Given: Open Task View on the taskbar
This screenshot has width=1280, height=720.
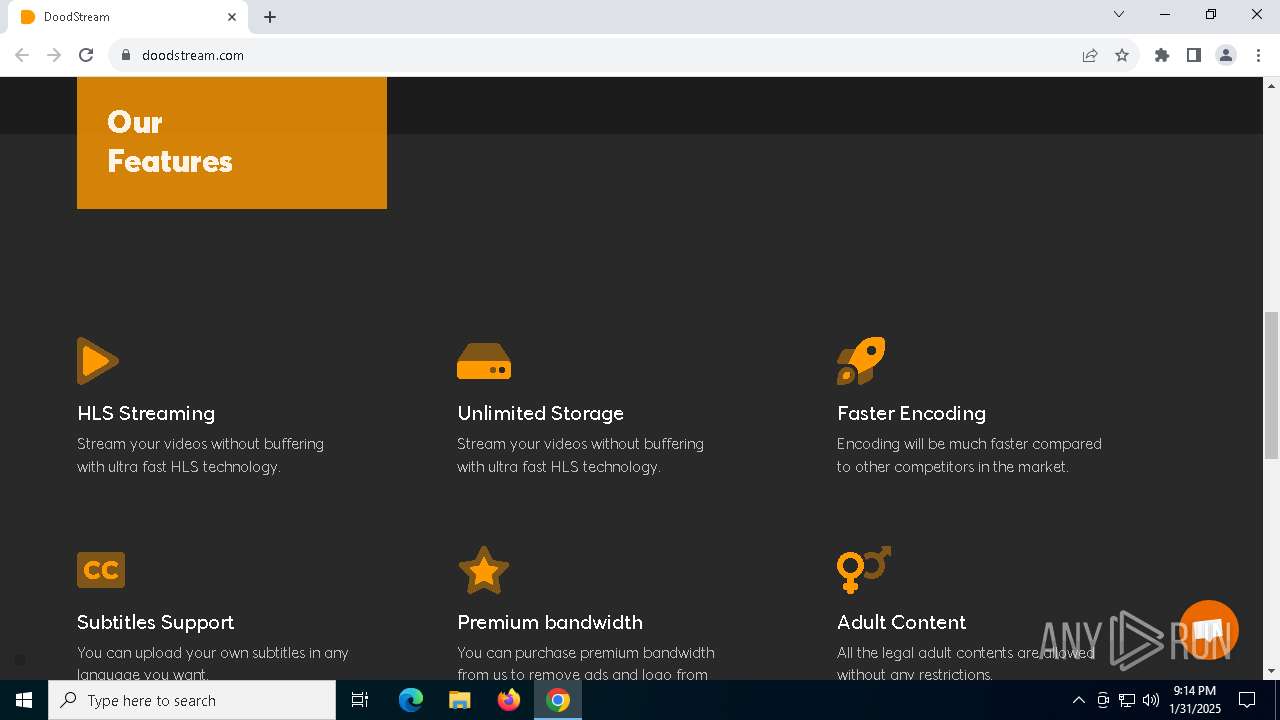Looking at the screenshot, I should (360, 700).
